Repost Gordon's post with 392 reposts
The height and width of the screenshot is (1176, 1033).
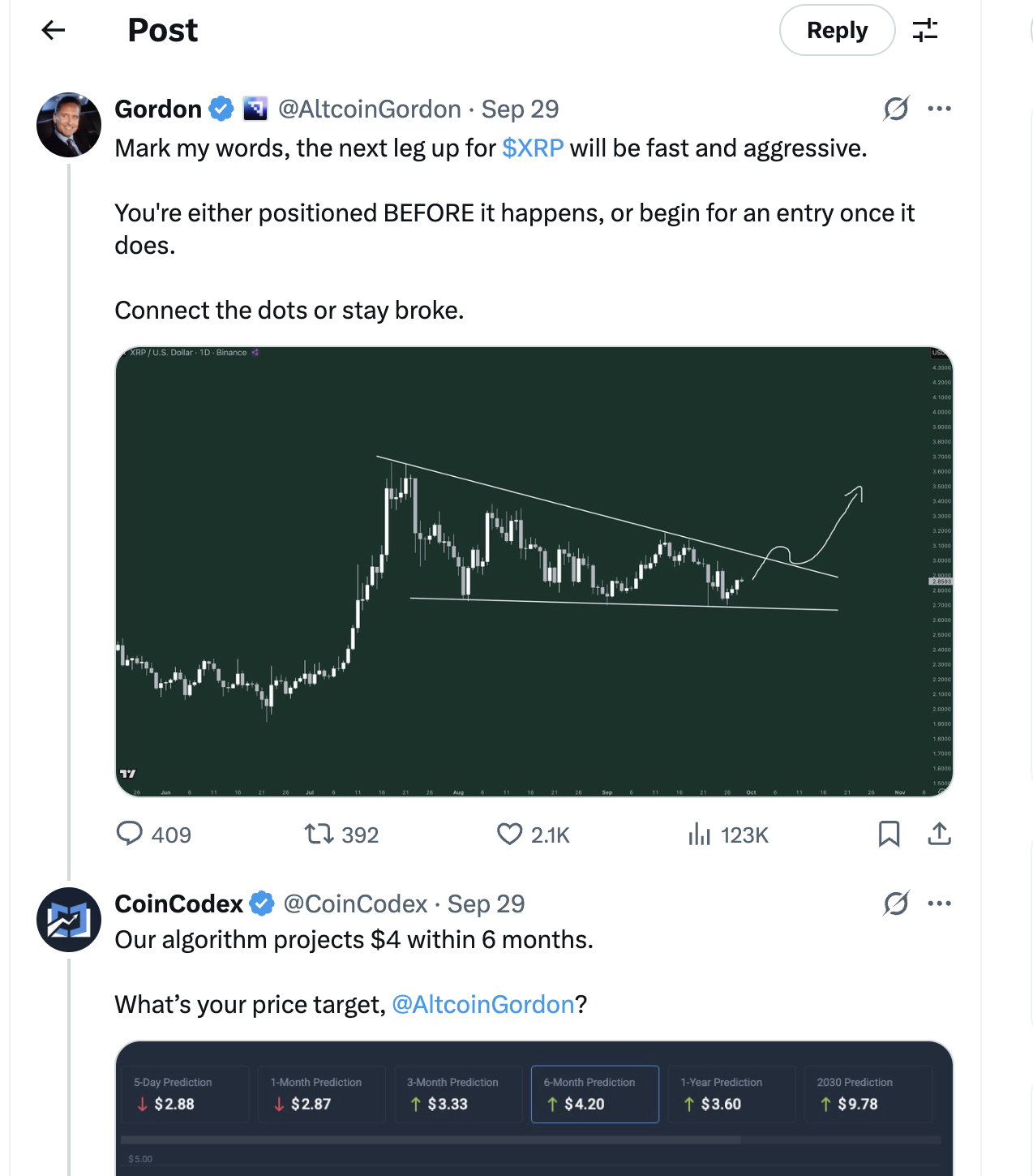(x=319, y=834)
